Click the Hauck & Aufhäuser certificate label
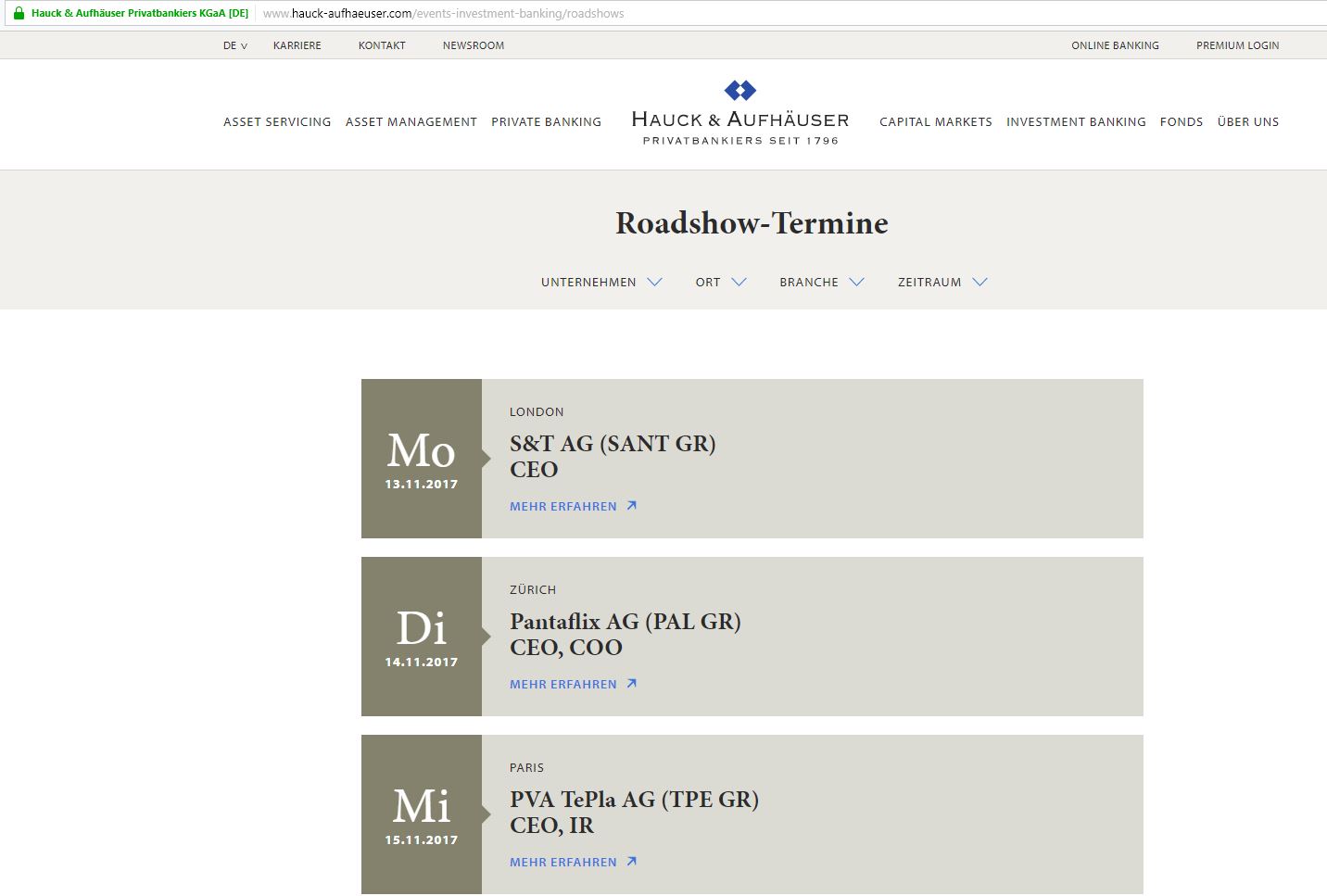Screen dimensions: 1327x896 click(x=140, y=14)
